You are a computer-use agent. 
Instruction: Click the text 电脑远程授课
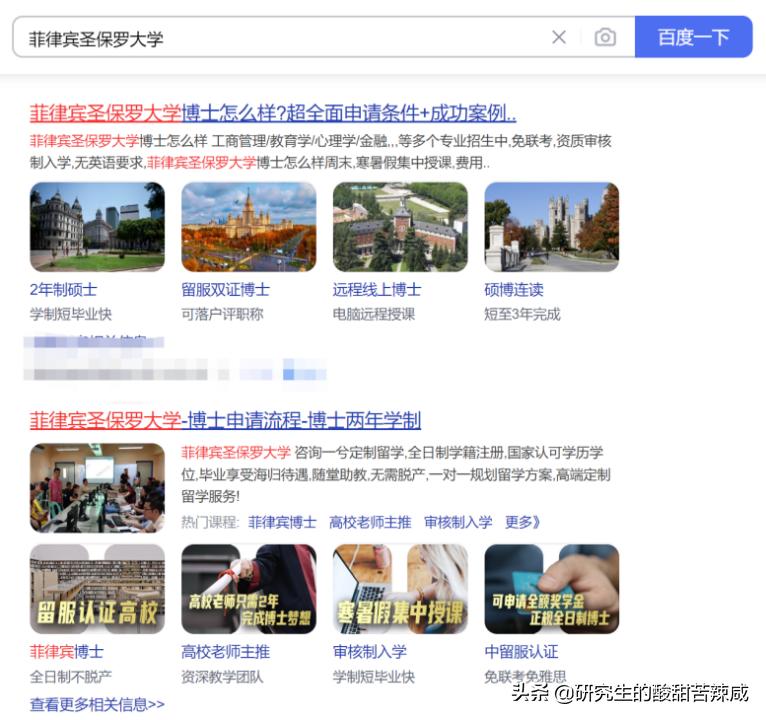tap(374, 314)
